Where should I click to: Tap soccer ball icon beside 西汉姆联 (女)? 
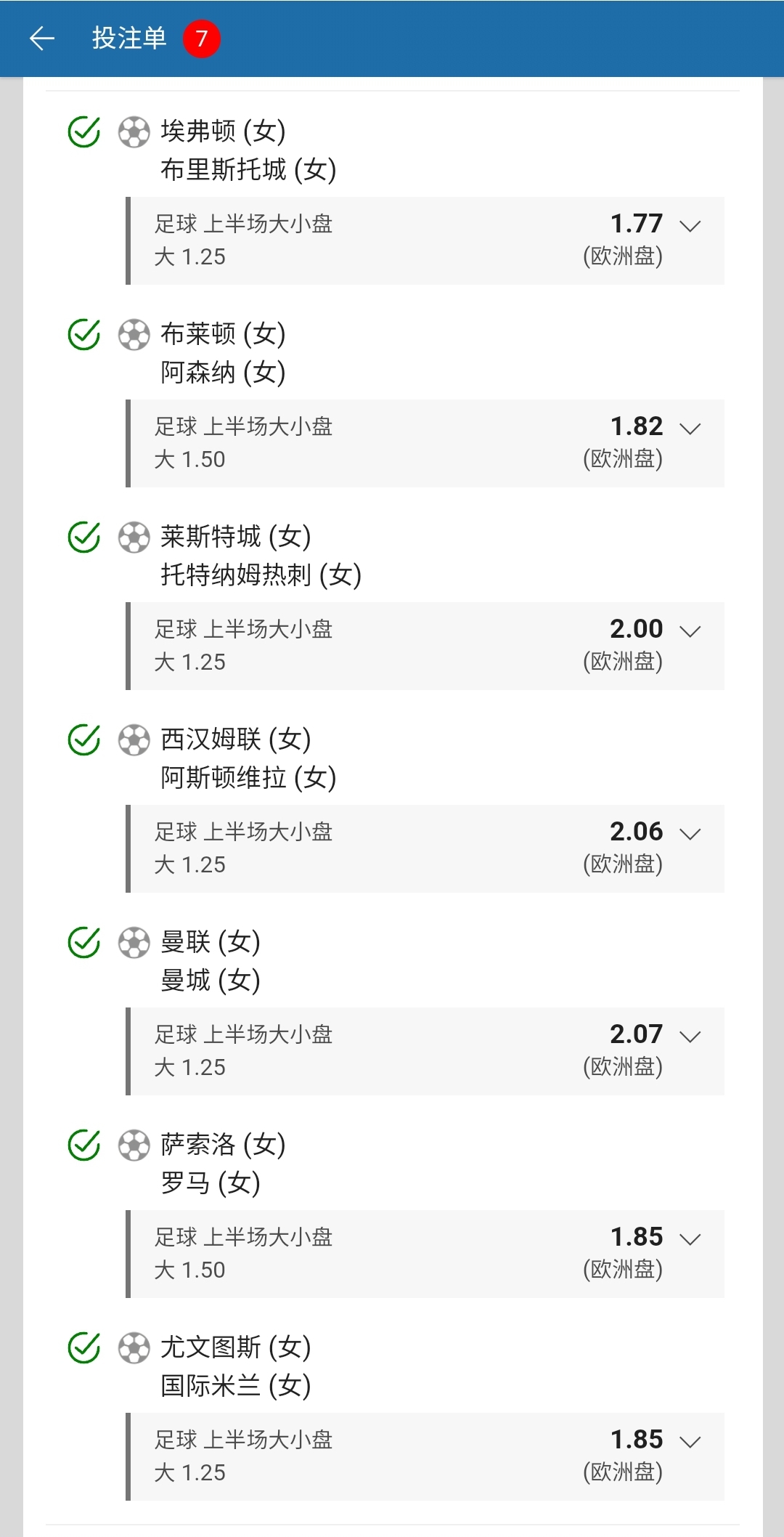point(134,740)
